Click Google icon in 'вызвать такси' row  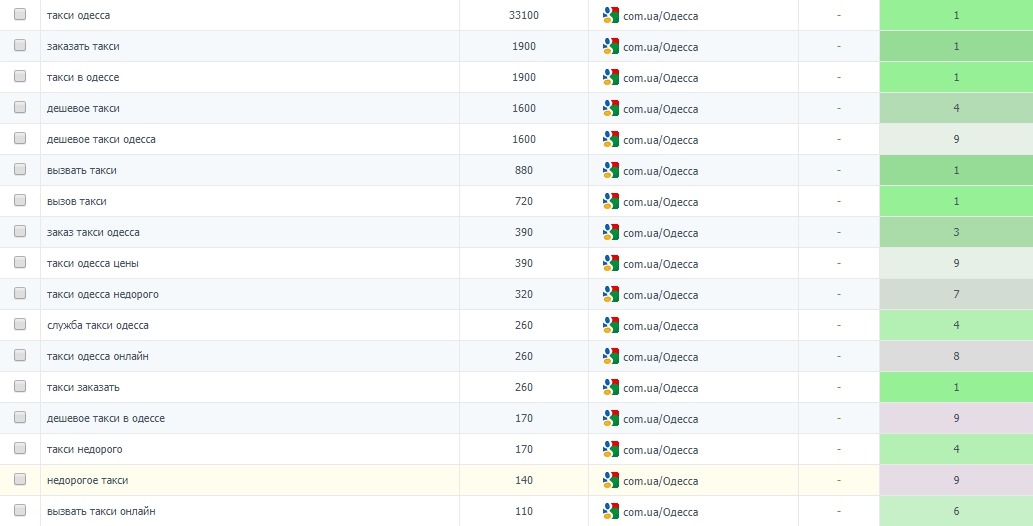(611, 170)
